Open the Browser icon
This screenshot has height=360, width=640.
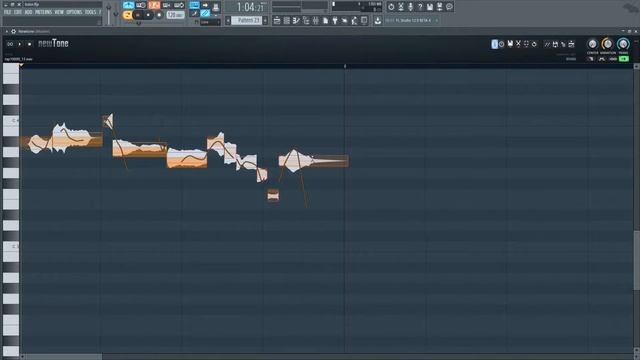point(306,20)
